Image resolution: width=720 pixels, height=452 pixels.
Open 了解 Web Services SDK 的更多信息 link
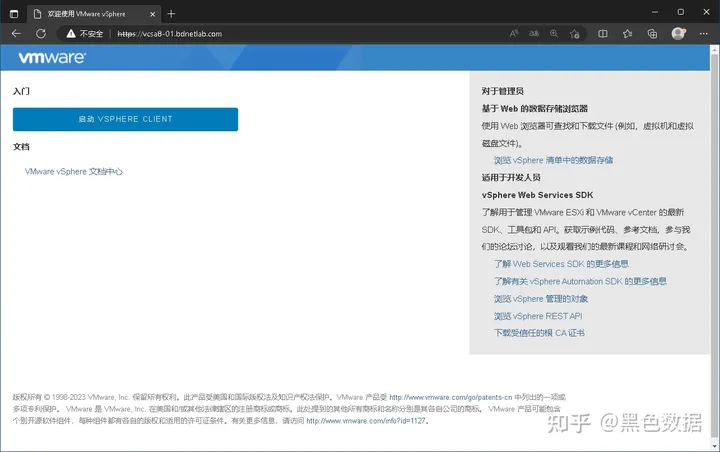click(x=561, y=264)
